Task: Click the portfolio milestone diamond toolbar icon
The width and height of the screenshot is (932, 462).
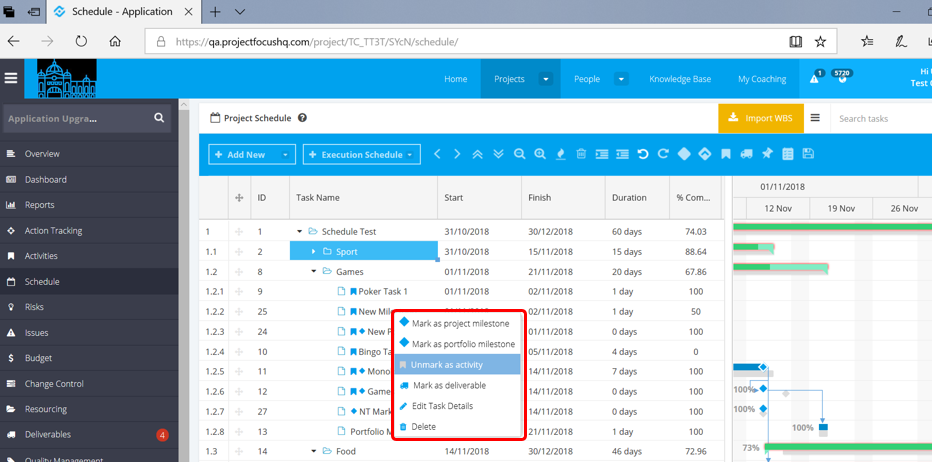Action: tap(704, 154)
